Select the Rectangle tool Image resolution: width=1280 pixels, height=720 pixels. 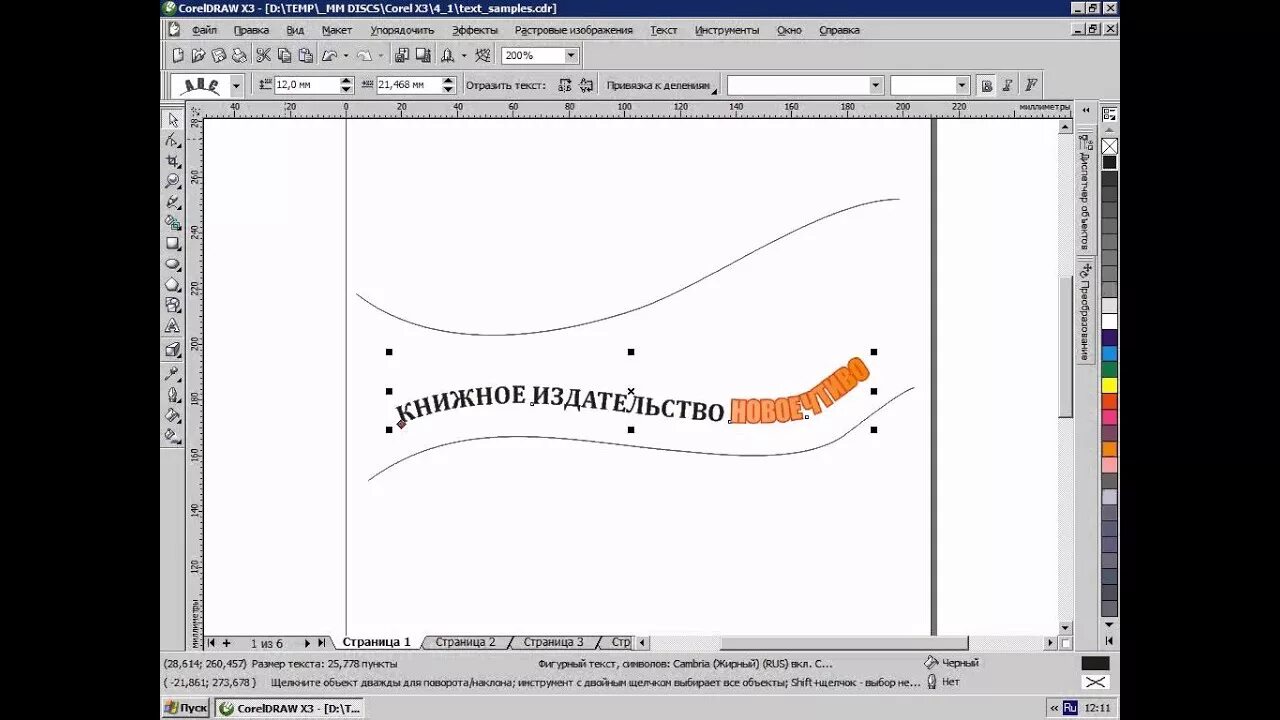(173, 243)
